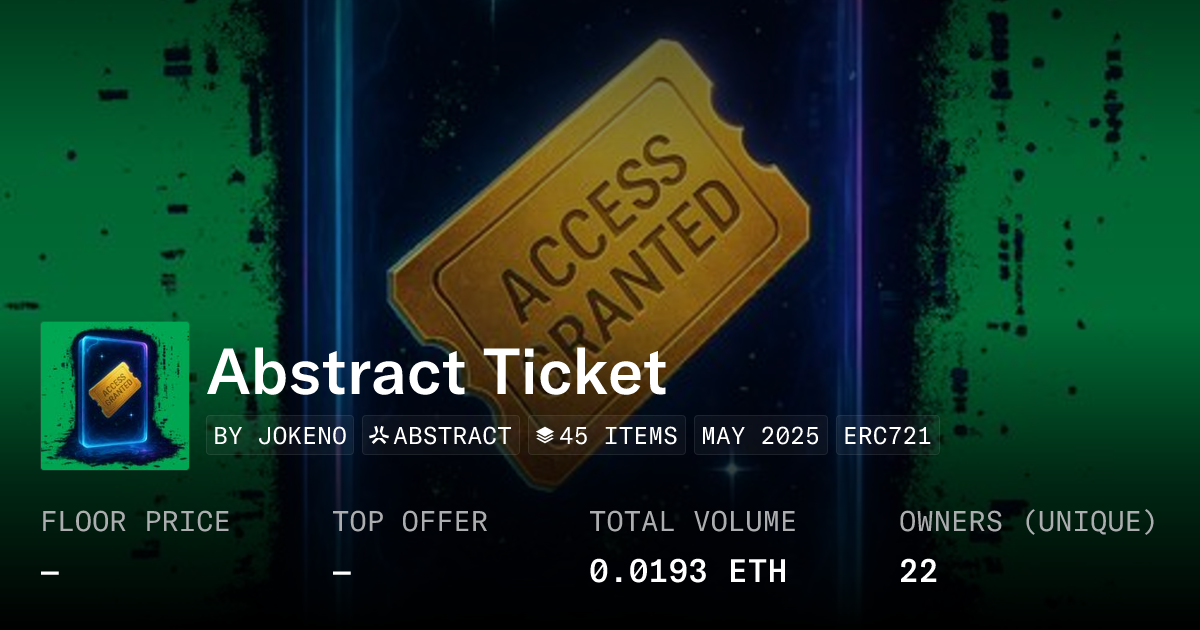Screen dimensions: 1200x630
Task: Select the ABSTRACT chain label text
Action: tap(452, 436)
